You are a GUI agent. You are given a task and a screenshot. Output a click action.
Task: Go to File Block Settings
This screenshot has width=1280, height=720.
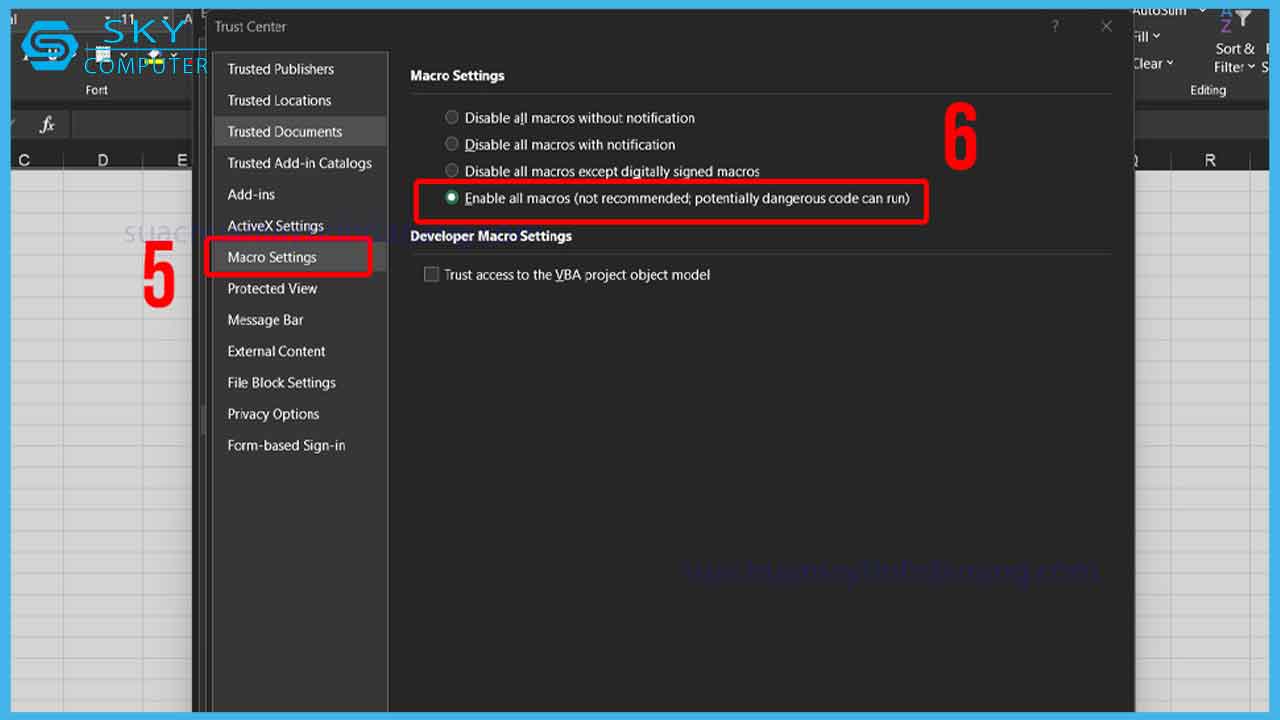point(300,383)
